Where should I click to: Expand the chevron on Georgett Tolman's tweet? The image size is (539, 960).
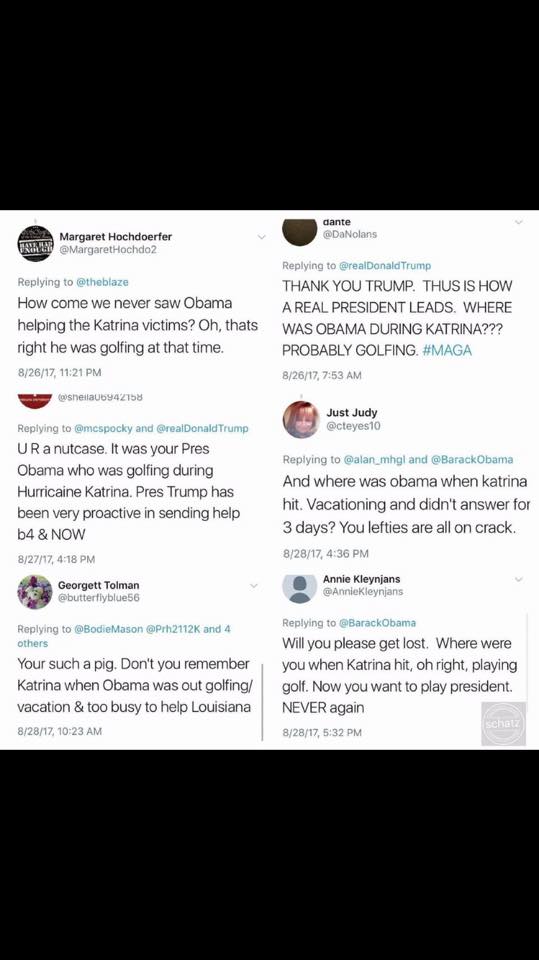click(x=254, y=586)
